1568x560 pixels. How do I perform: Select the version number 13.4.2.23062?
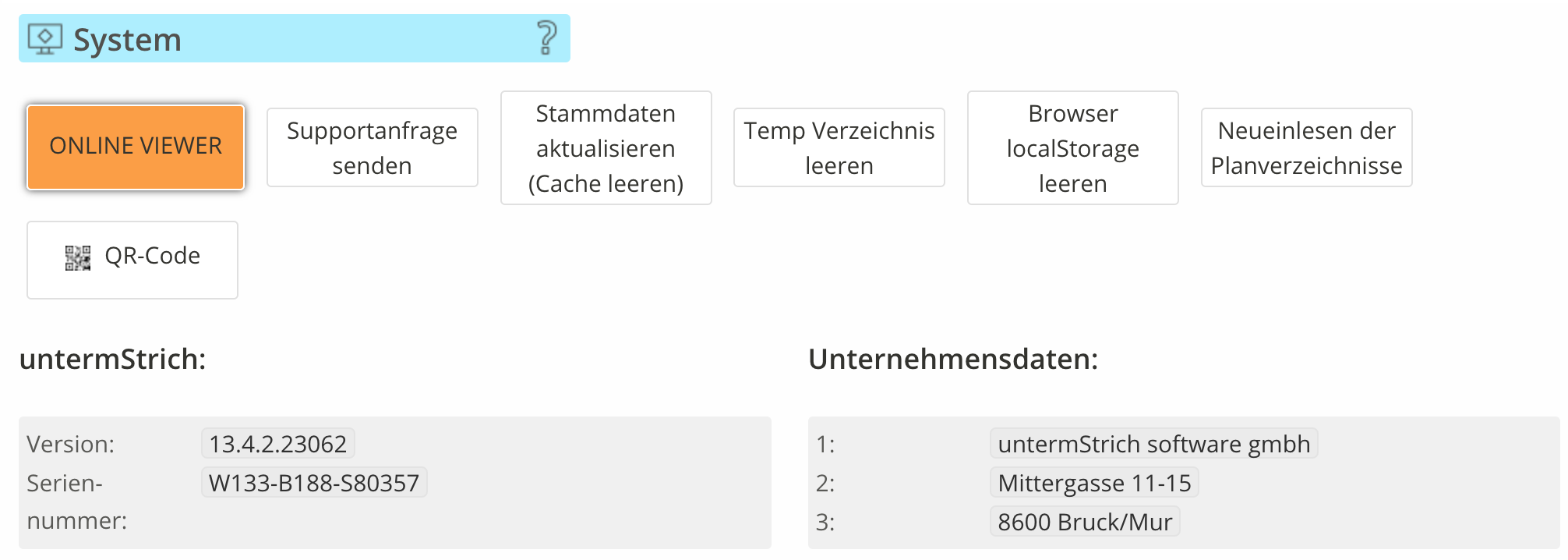[278, 444]
